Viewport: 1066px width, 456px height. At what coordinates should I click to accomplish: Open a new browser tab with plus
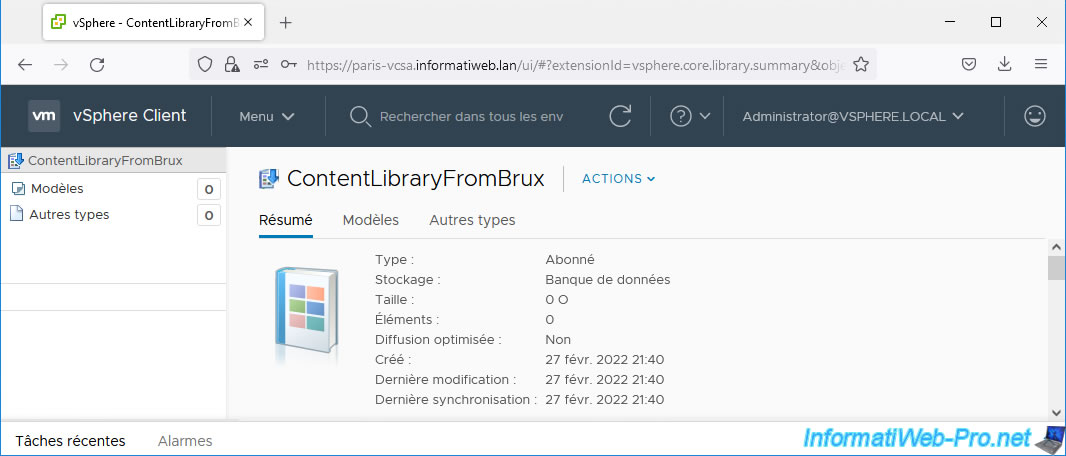(286, 22)
